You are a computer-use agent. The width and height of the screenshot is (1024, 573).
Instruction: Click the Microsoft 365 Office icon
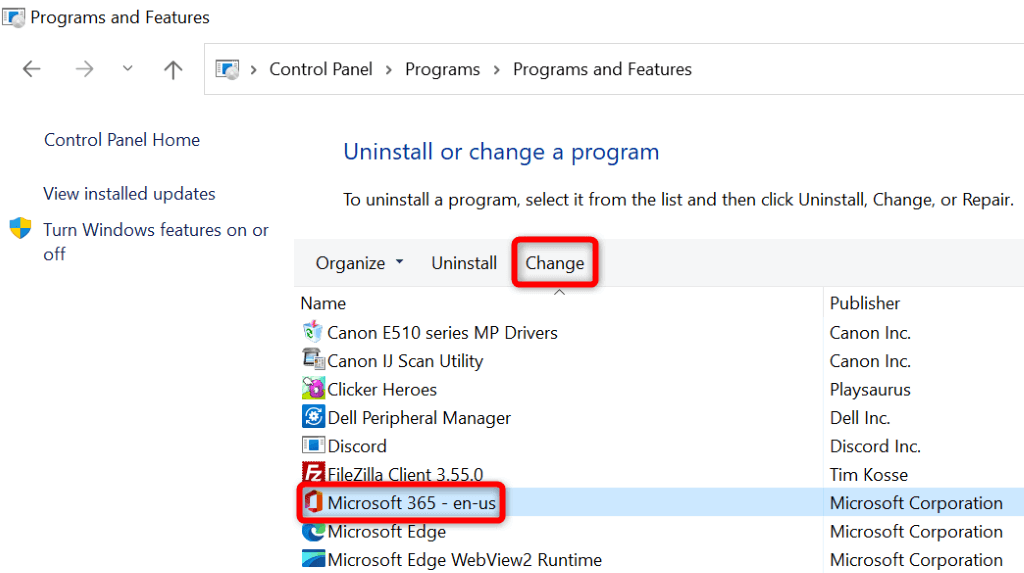pos(313,502)
